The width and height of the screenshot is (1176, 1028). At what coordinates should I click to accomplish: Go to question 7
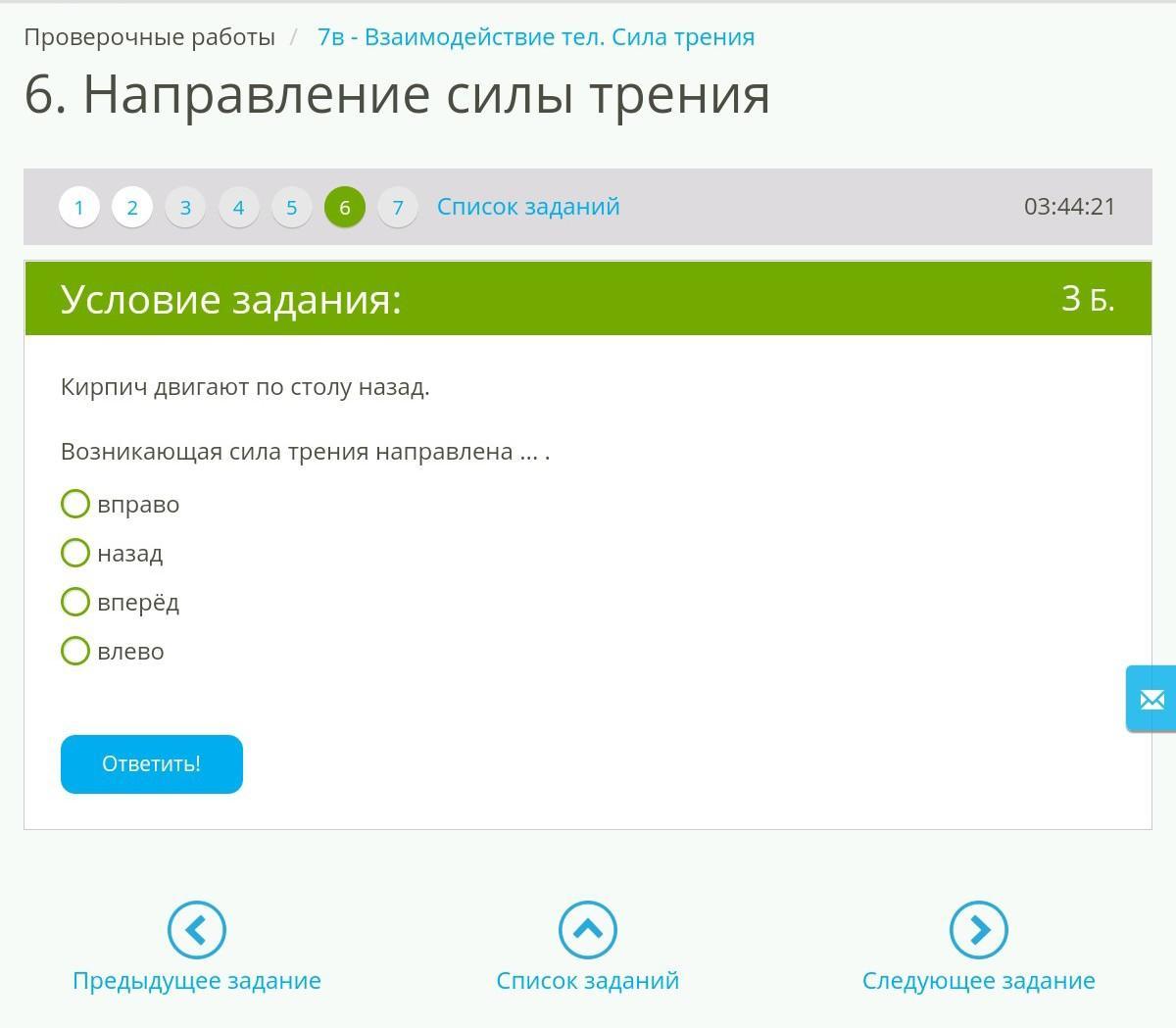coord(398,207)
